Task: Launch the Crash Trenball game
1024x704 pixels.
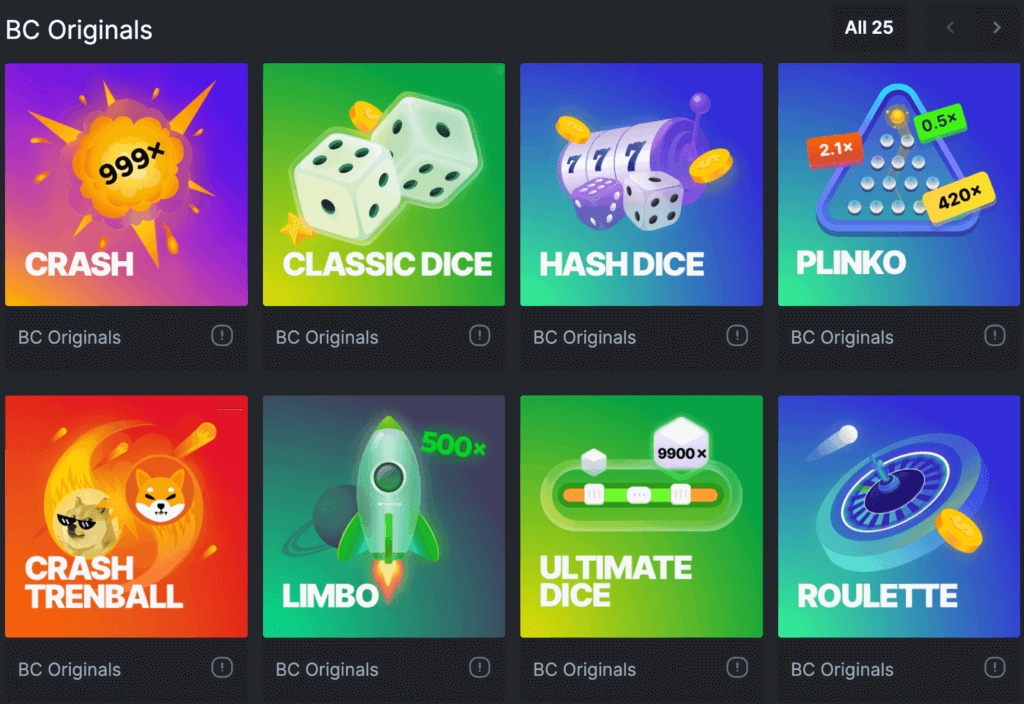Action: (x=126, y=516)
